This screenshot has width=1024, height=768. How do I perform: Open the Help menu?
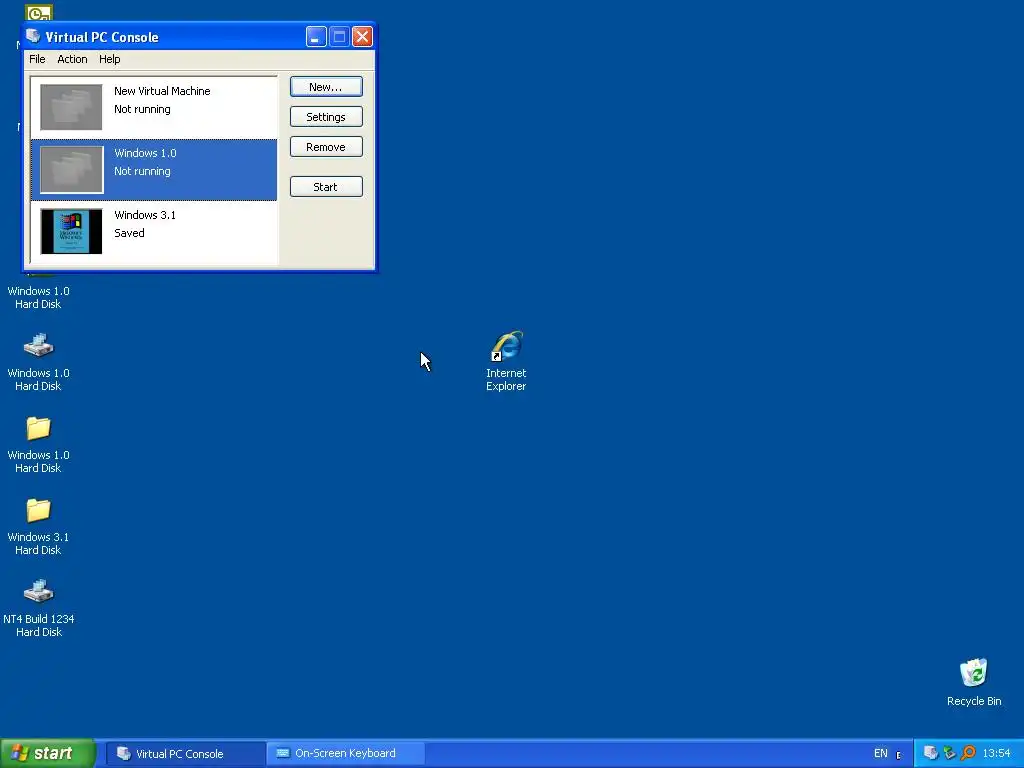click(x=110, y=59)
